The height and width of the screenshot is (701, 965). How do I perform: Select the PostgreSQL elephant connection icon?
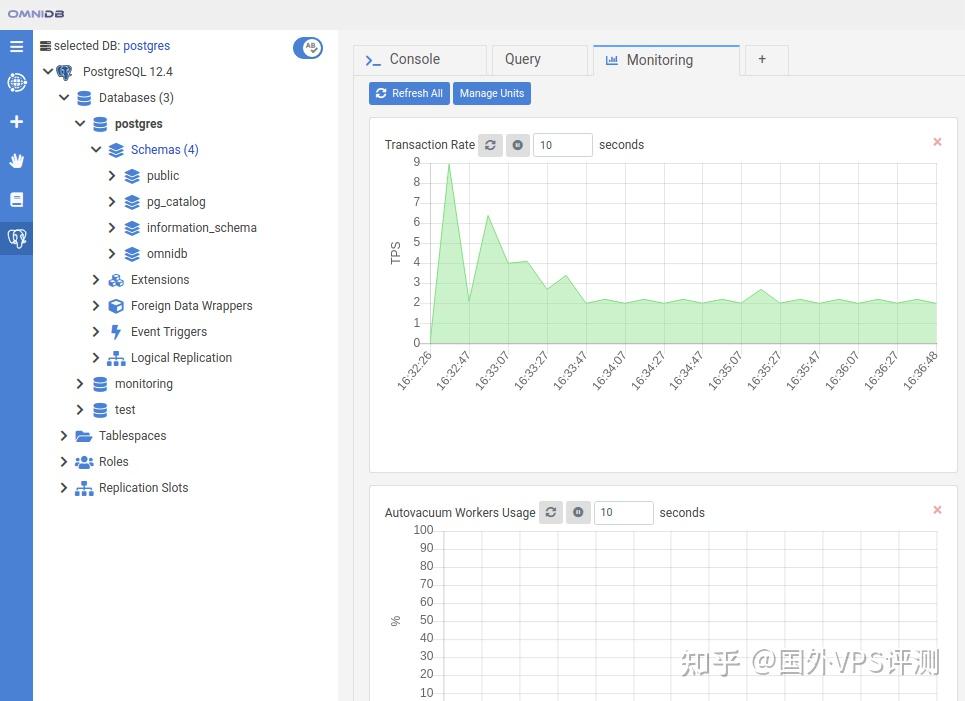click(x=16, y=238)
